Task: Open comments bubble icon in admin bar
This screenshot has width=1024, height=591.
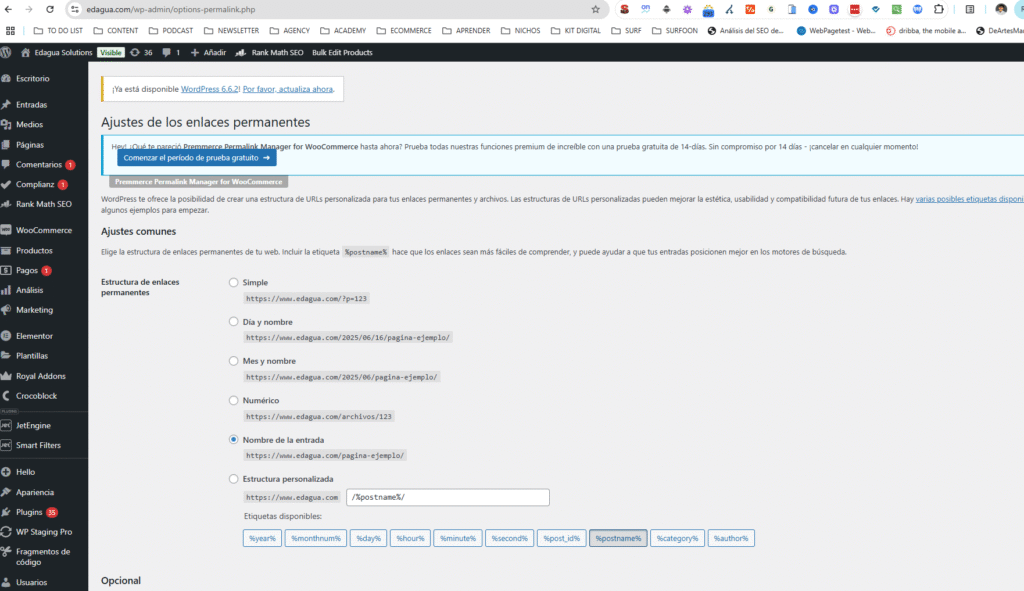Action: 166,52
